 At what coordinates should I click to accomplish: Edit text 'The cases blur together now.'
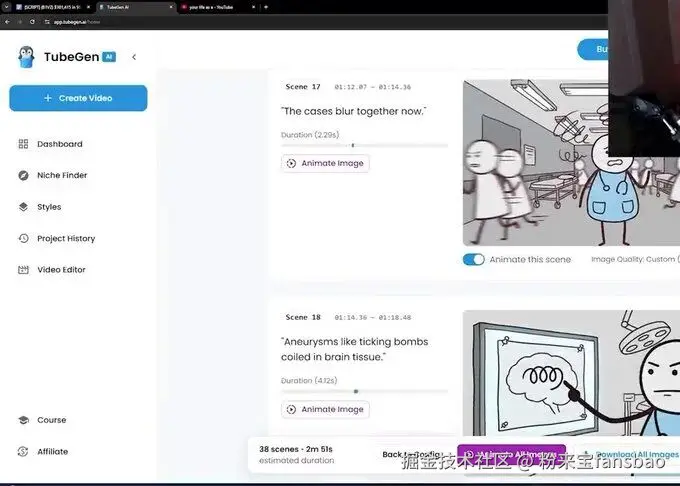point(354,111)
